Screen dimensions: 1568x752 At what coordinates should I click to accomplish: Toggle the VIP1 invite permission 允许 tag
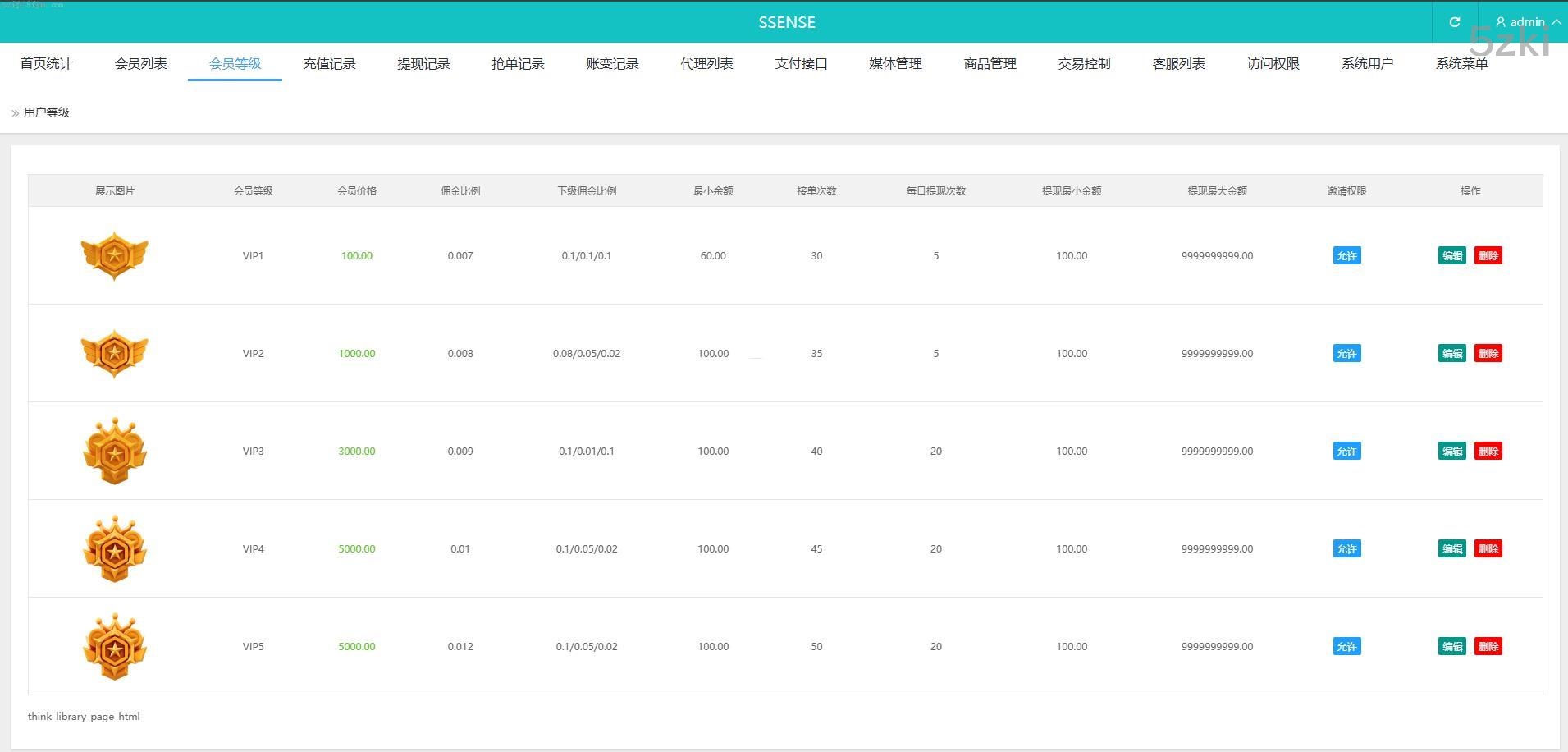1346,255
